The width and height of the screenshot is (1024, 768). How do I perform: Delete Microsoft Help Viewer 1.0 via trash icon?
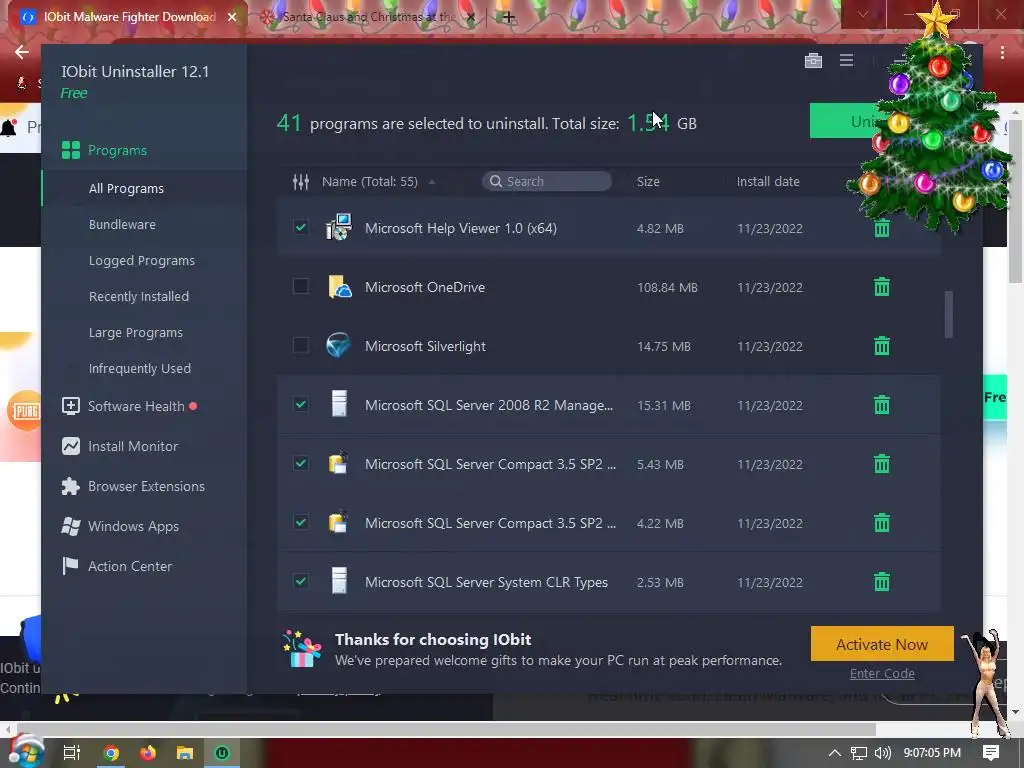[x=882, y=229]
